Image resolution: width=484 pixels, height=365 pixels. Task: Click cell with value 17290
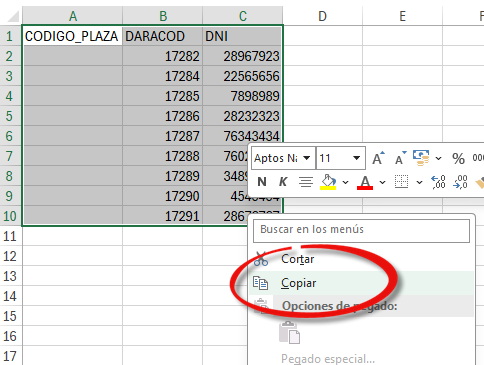click(163, 196)
